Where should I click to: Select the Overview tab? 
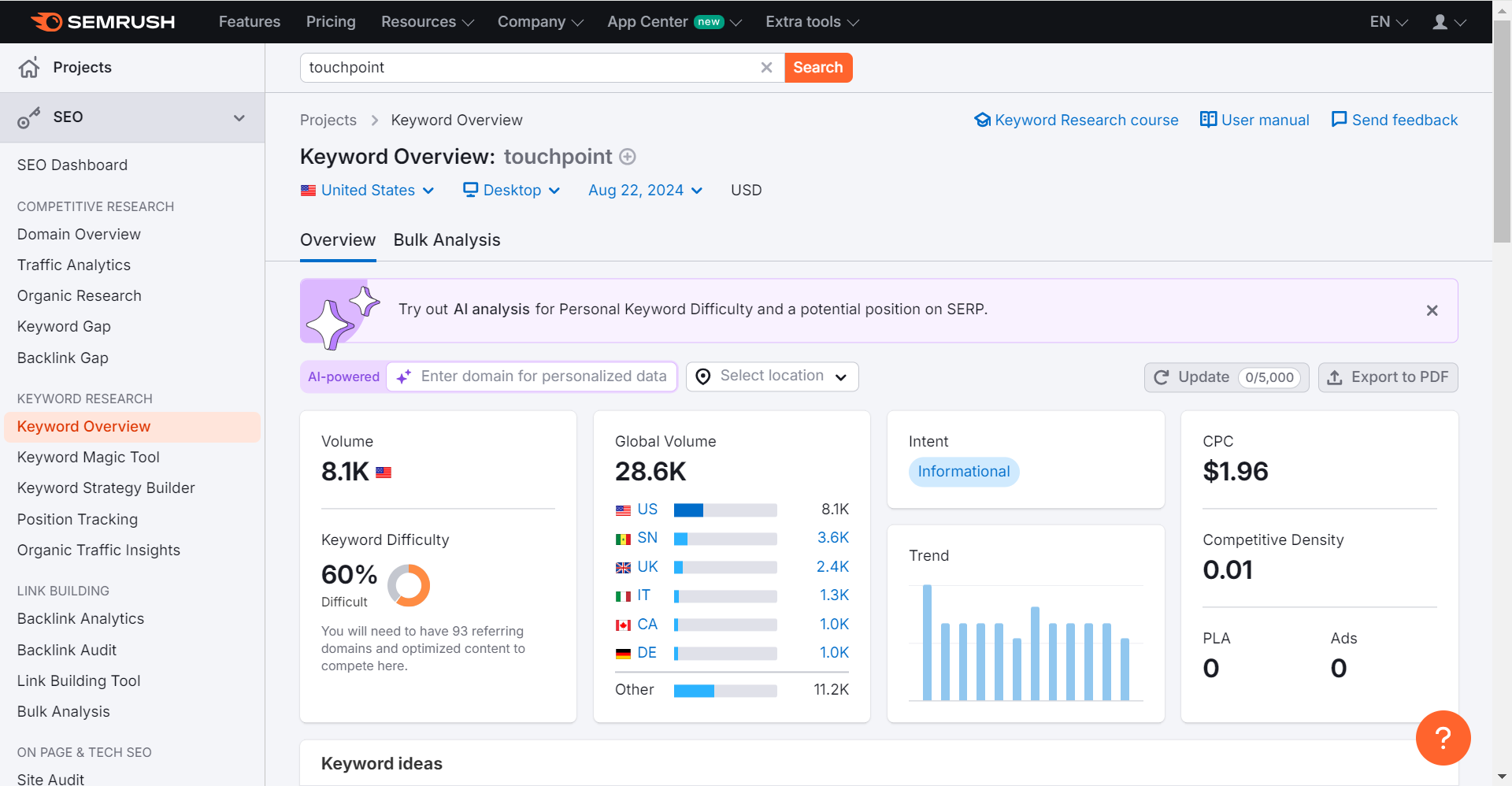pyautogui.click(x=338, y=240)
